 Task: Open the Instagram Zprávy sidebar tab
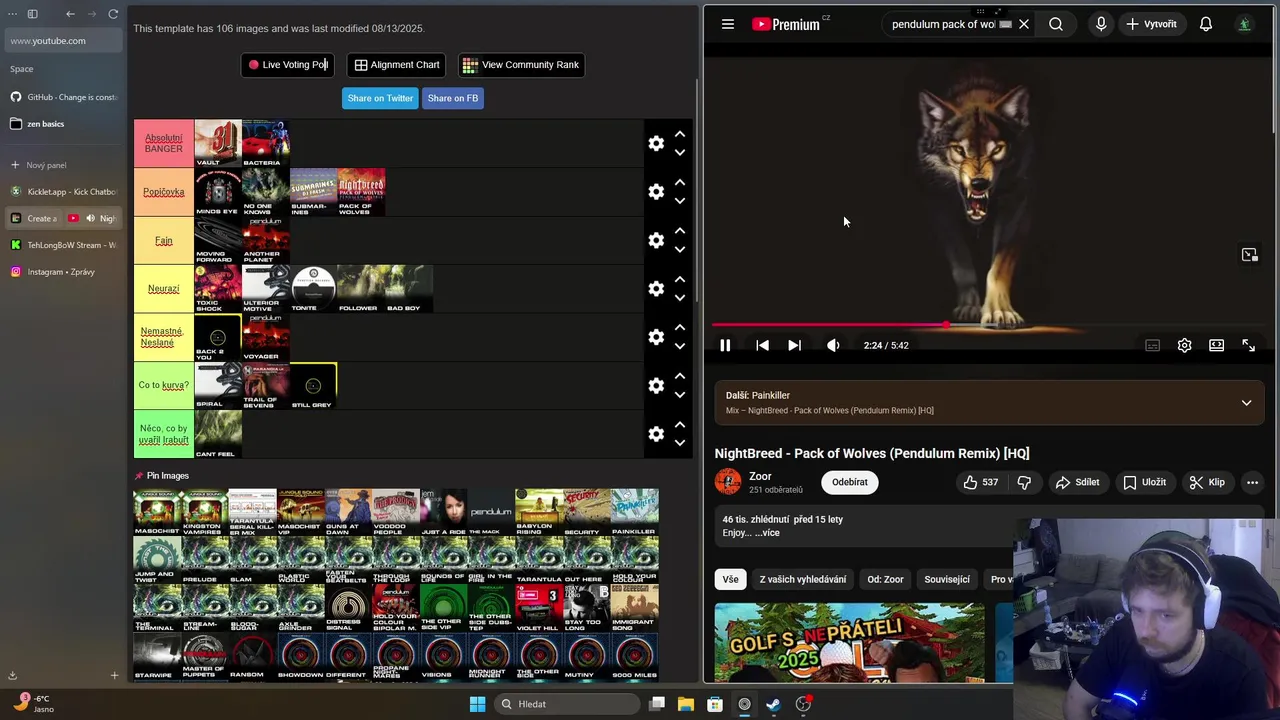click(x=64, y=272)
